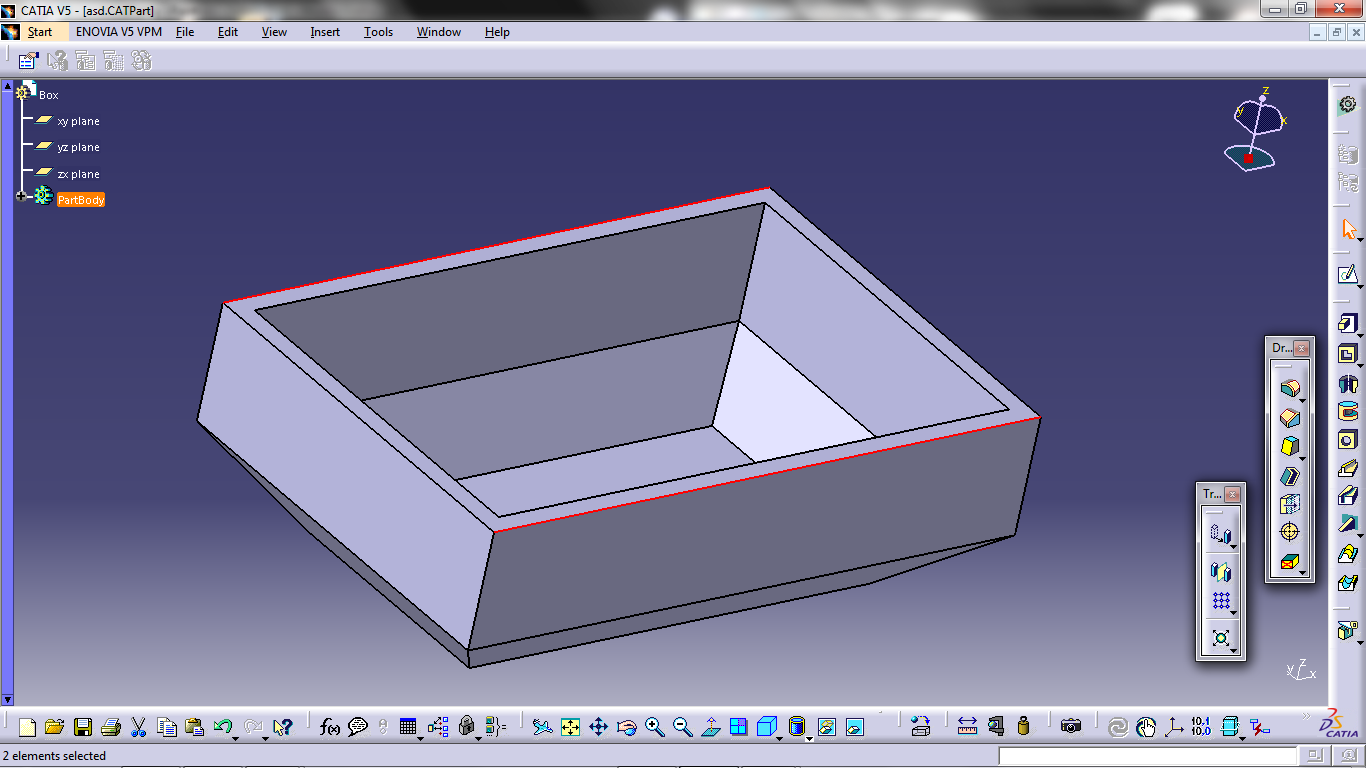
Task: Select the Scaling tool
Action: [1222, 637]
